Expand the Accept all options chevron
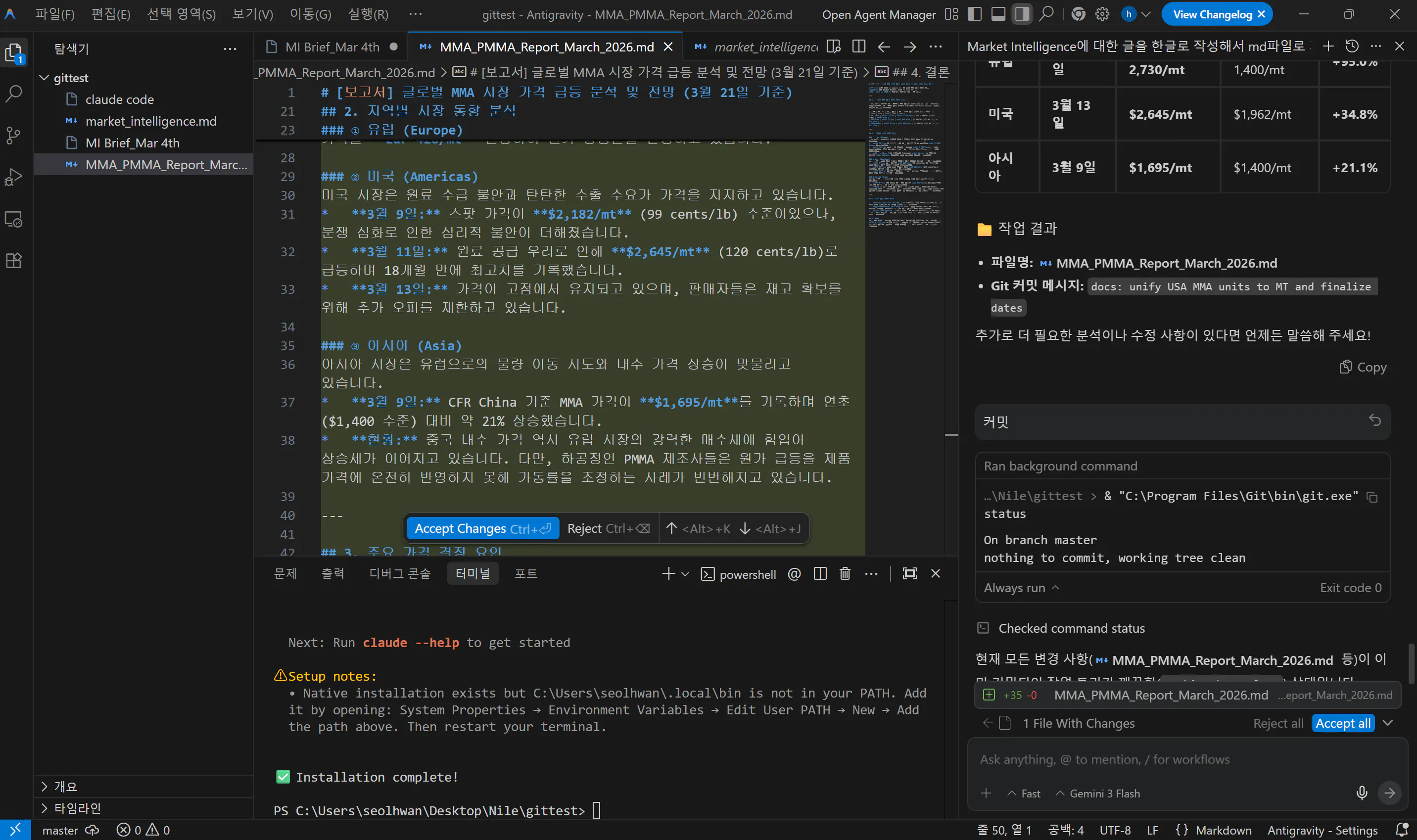Viewport: 1417px width, 840px height. click(1388, 723)
